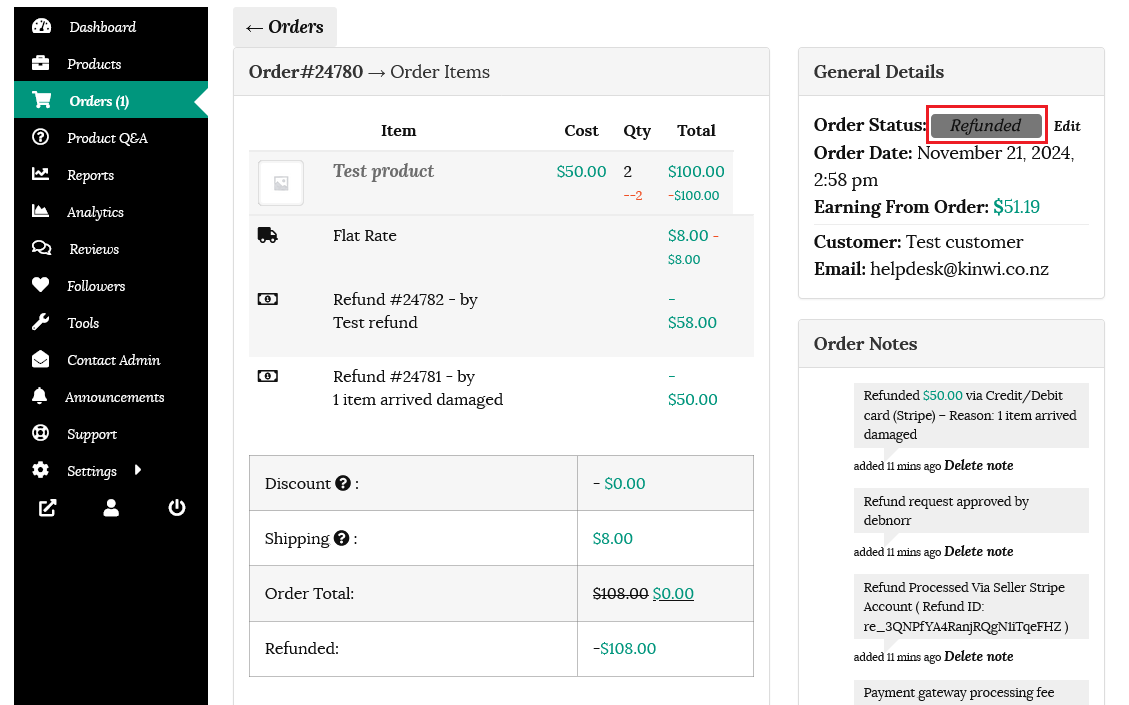Open Product Q&A section

107,138
